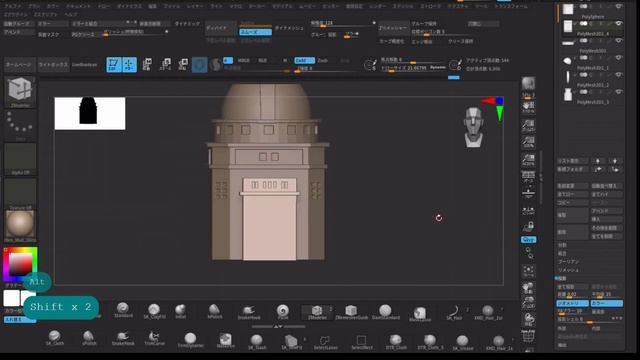Activate the Draw mode button

129,64
